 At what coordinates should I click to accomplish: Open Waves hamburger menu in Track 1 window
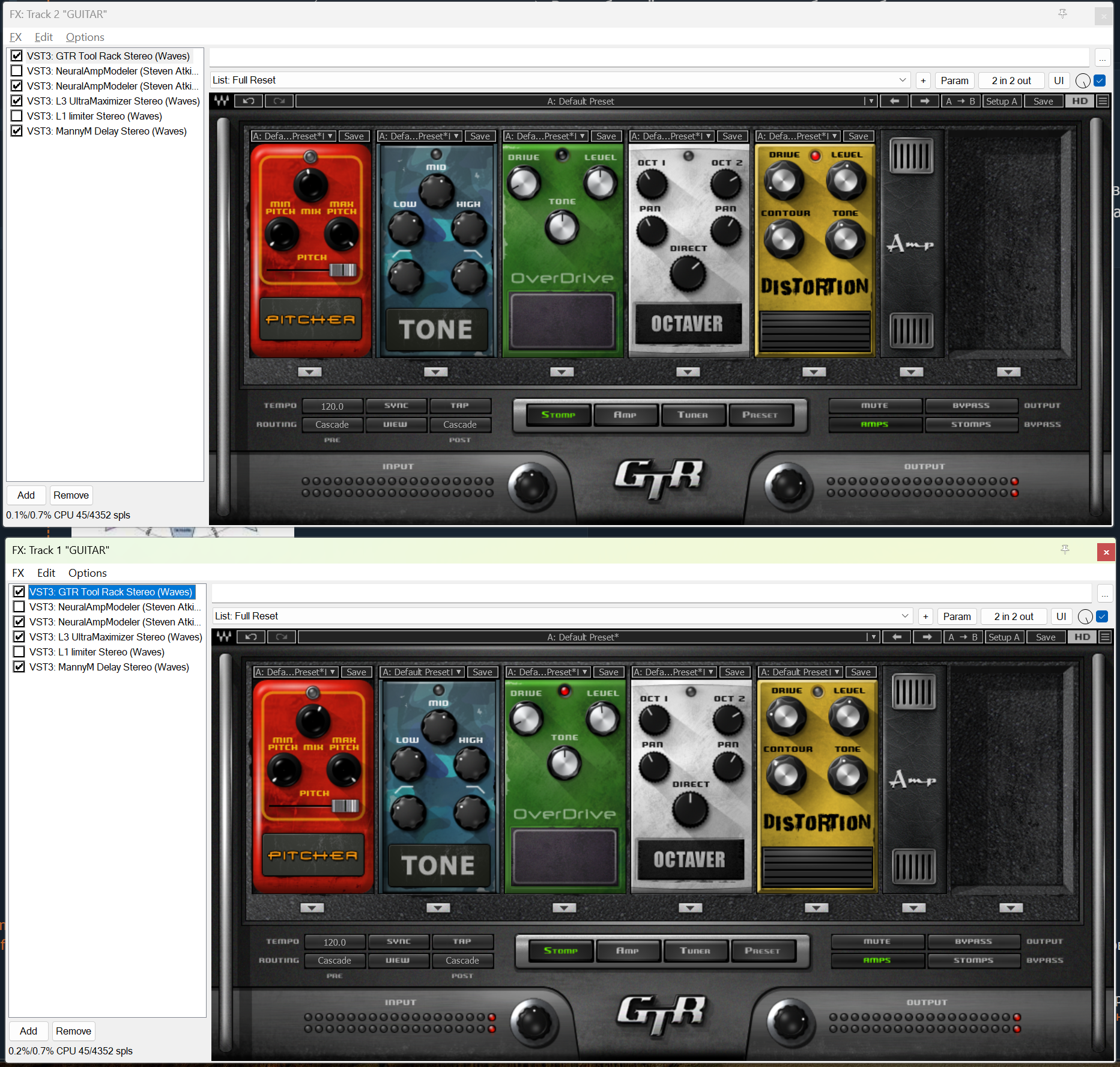(x=1105, y=637)
